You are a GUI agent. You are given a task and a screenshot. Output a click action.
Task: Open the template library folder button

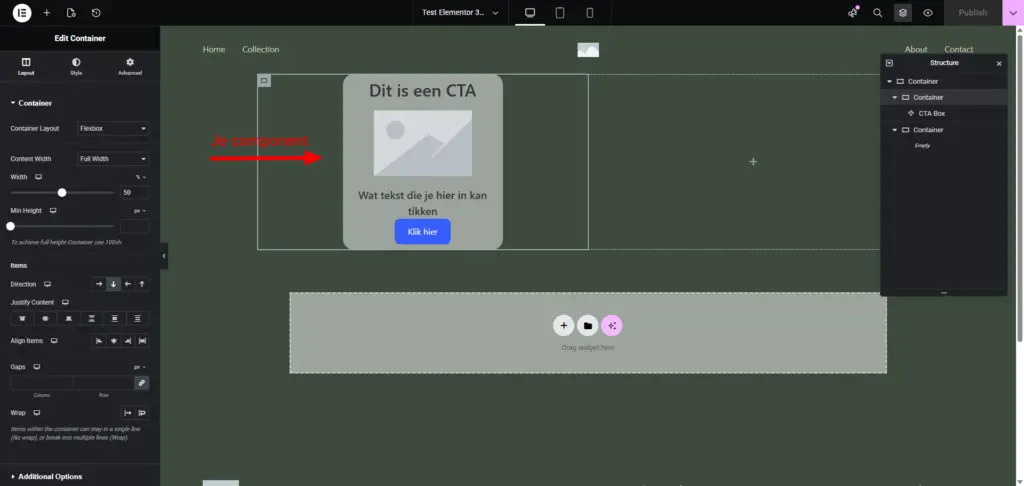click(x=588, y=325)
